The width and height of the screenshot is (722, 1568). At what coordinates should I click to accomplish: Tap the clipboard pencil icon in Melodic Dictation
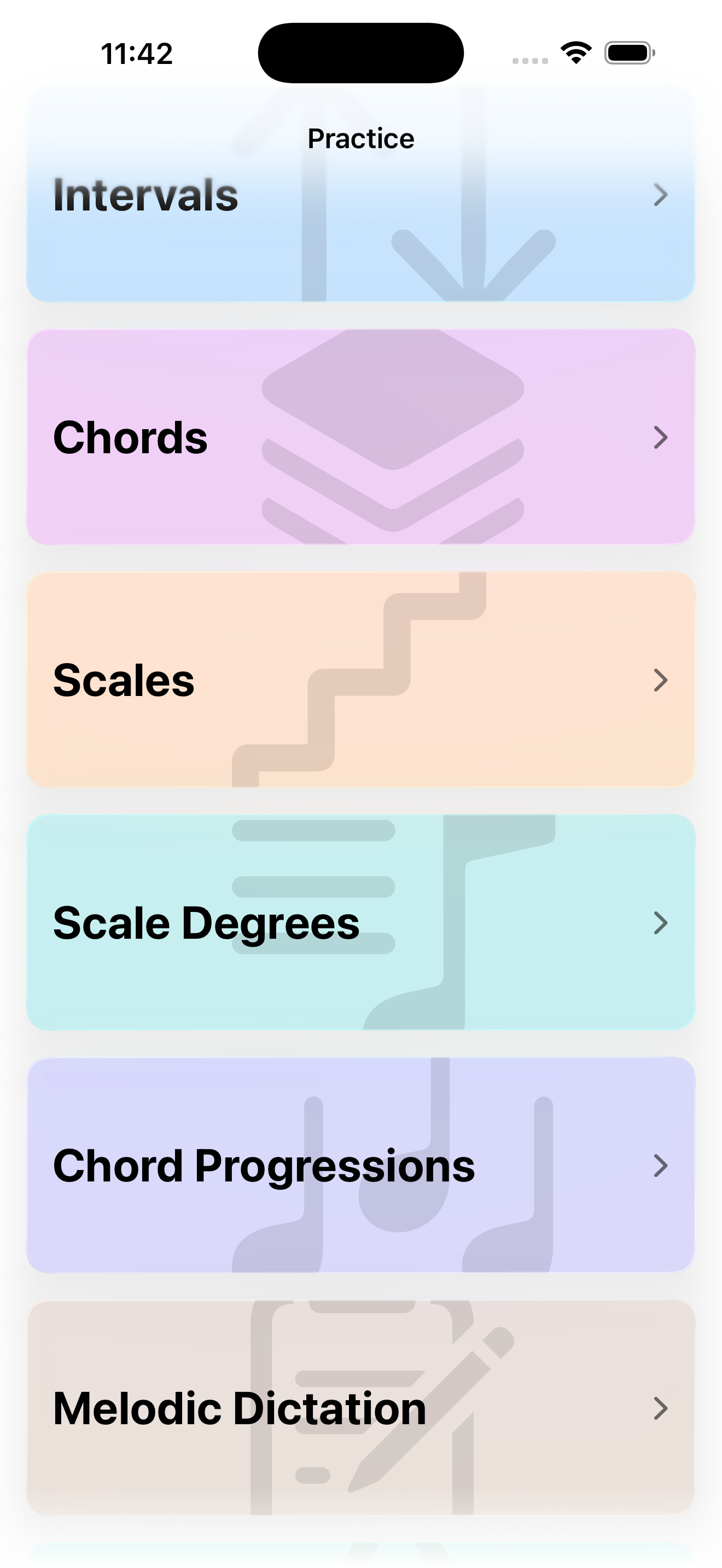pyautogui.click(x=382, y=1407)
